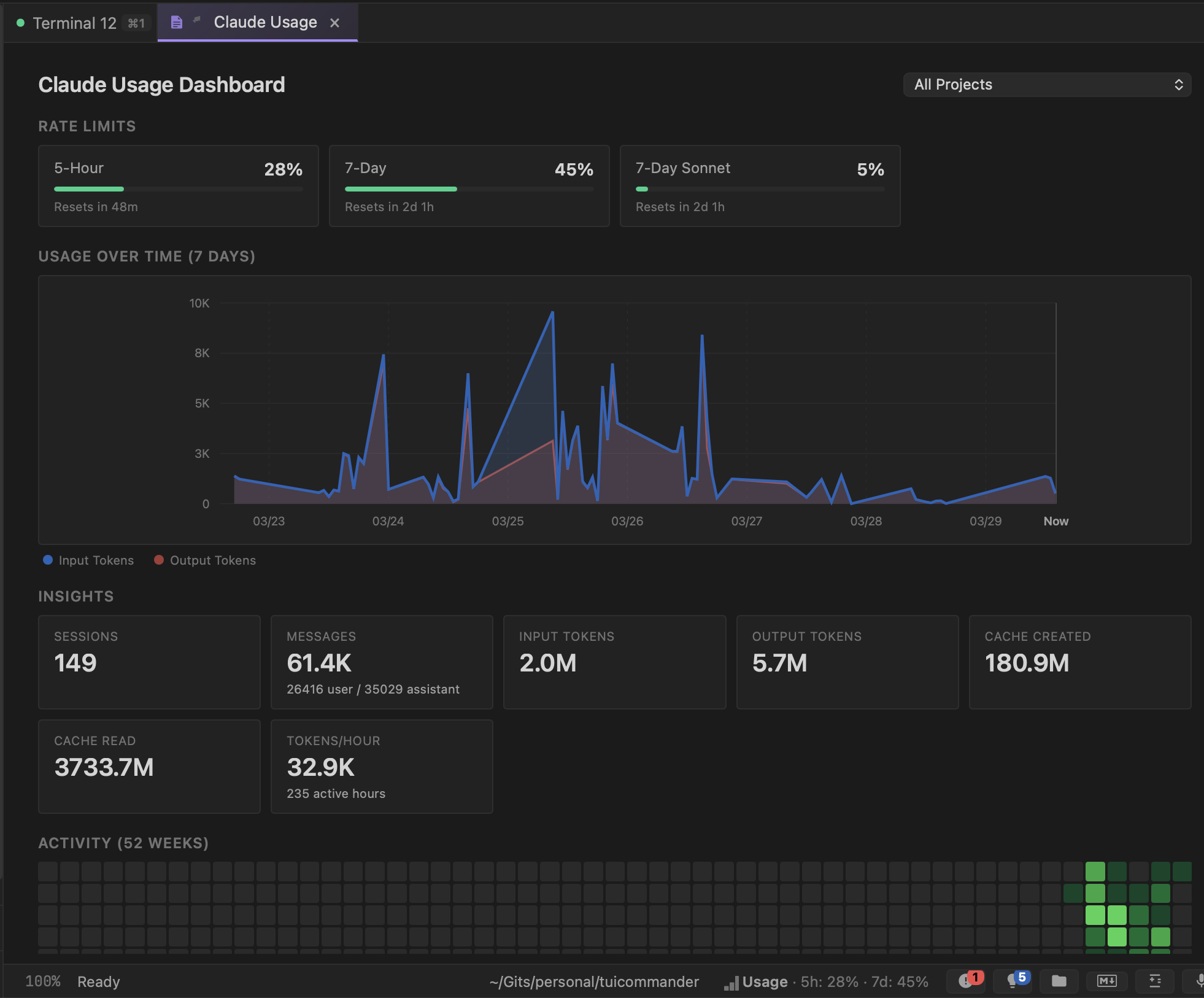Click the settings sliders icon in the status bar
The image size is (1204, 998).
pos(1156,981)
